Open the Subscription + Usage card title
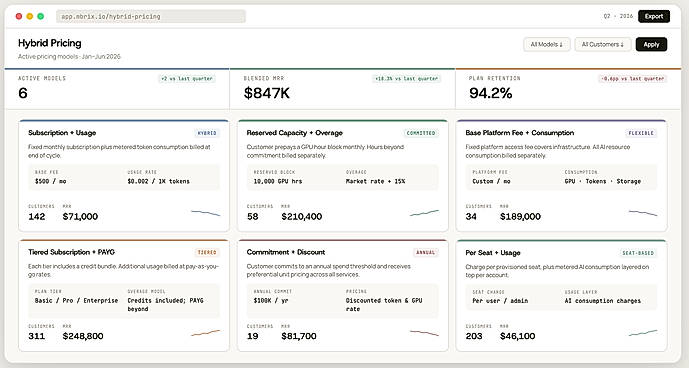Image resolution: width=689 pixels, height=368 pixels. tap(62, 133)
